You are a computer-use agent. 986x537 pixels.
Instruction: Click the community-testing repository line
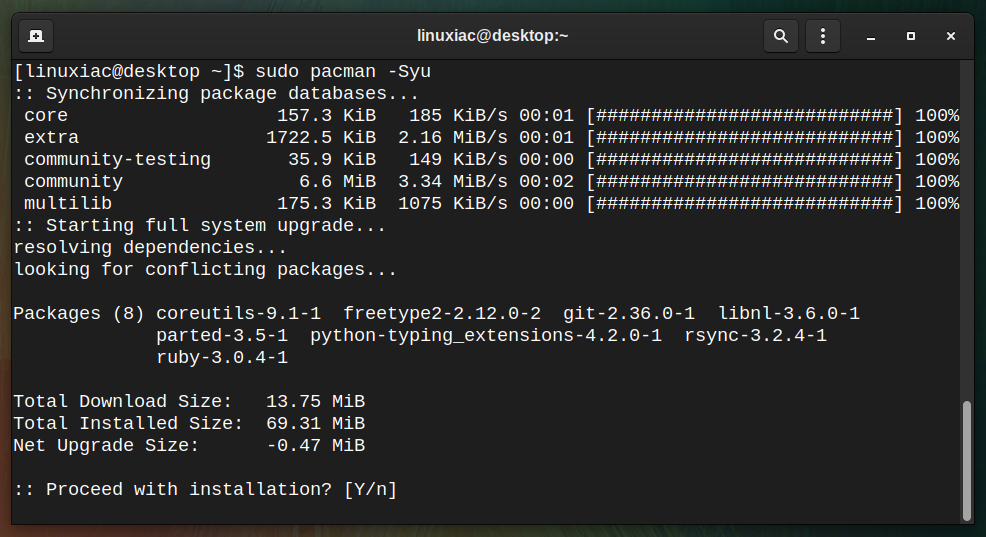487,160
